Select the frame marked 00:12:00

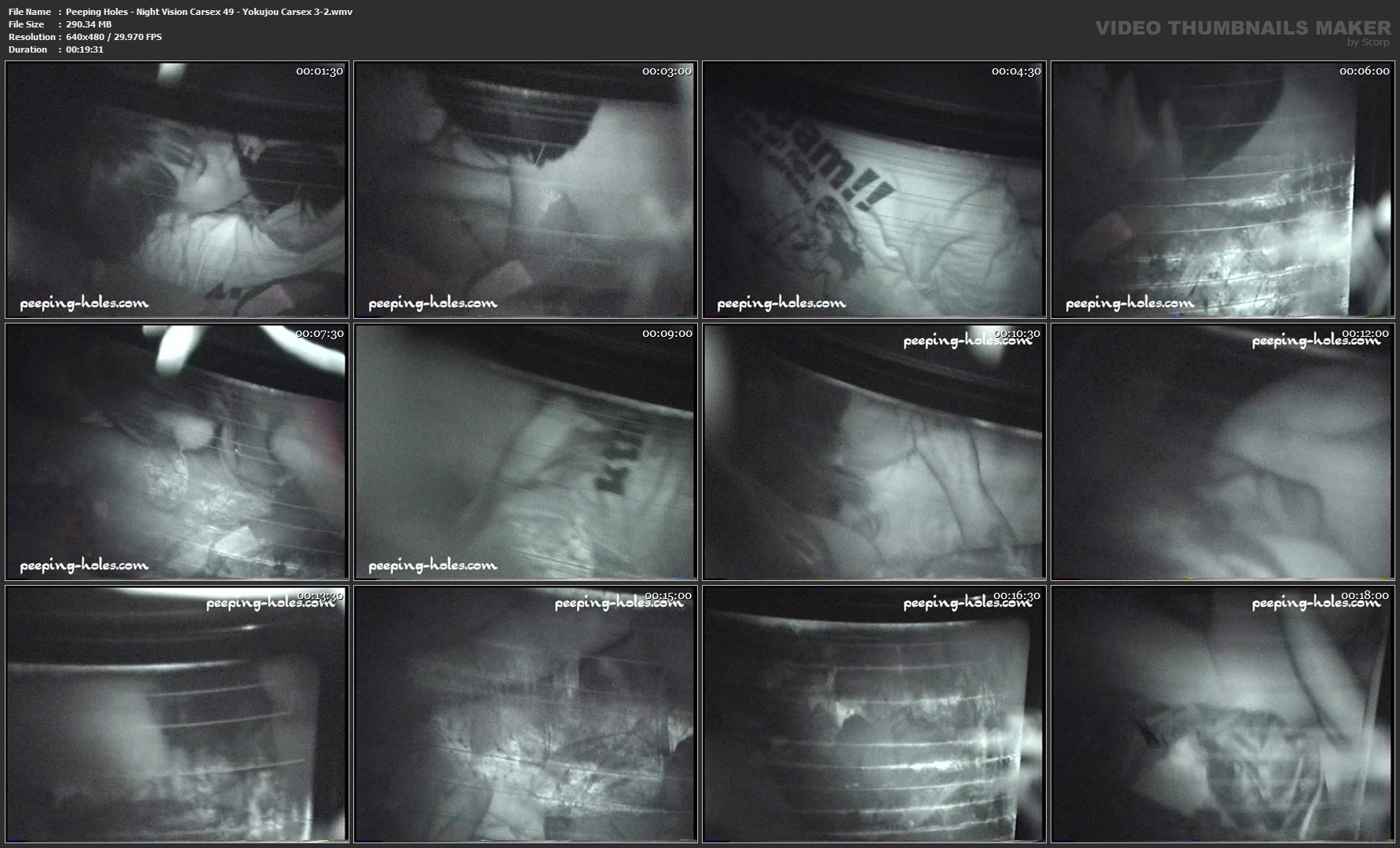[x=1223, y=452]
